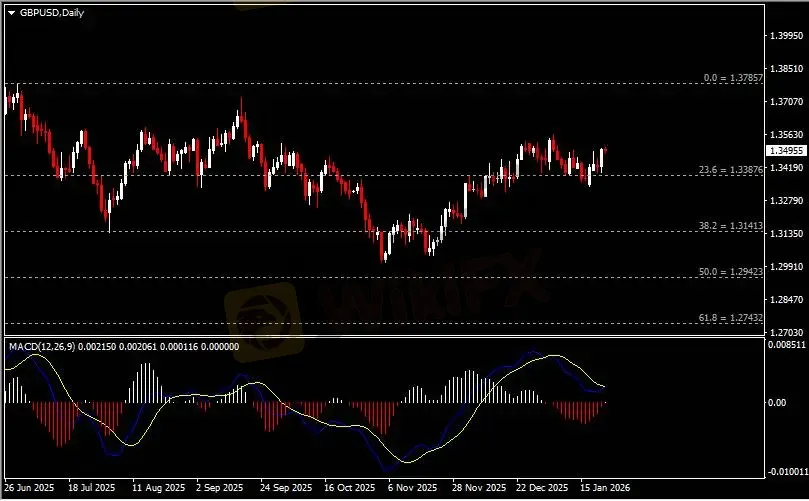Click the MACD 0.00 zero level label
The height and width of the screenshot is (501, 809).
(777, 403)
